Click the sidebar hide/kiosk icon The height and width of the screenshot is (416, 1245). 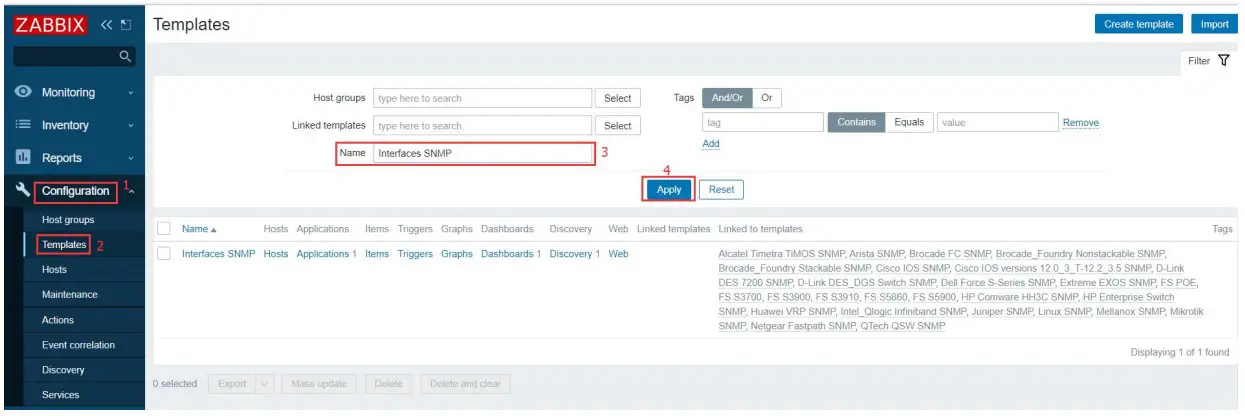tap(127, 24)
